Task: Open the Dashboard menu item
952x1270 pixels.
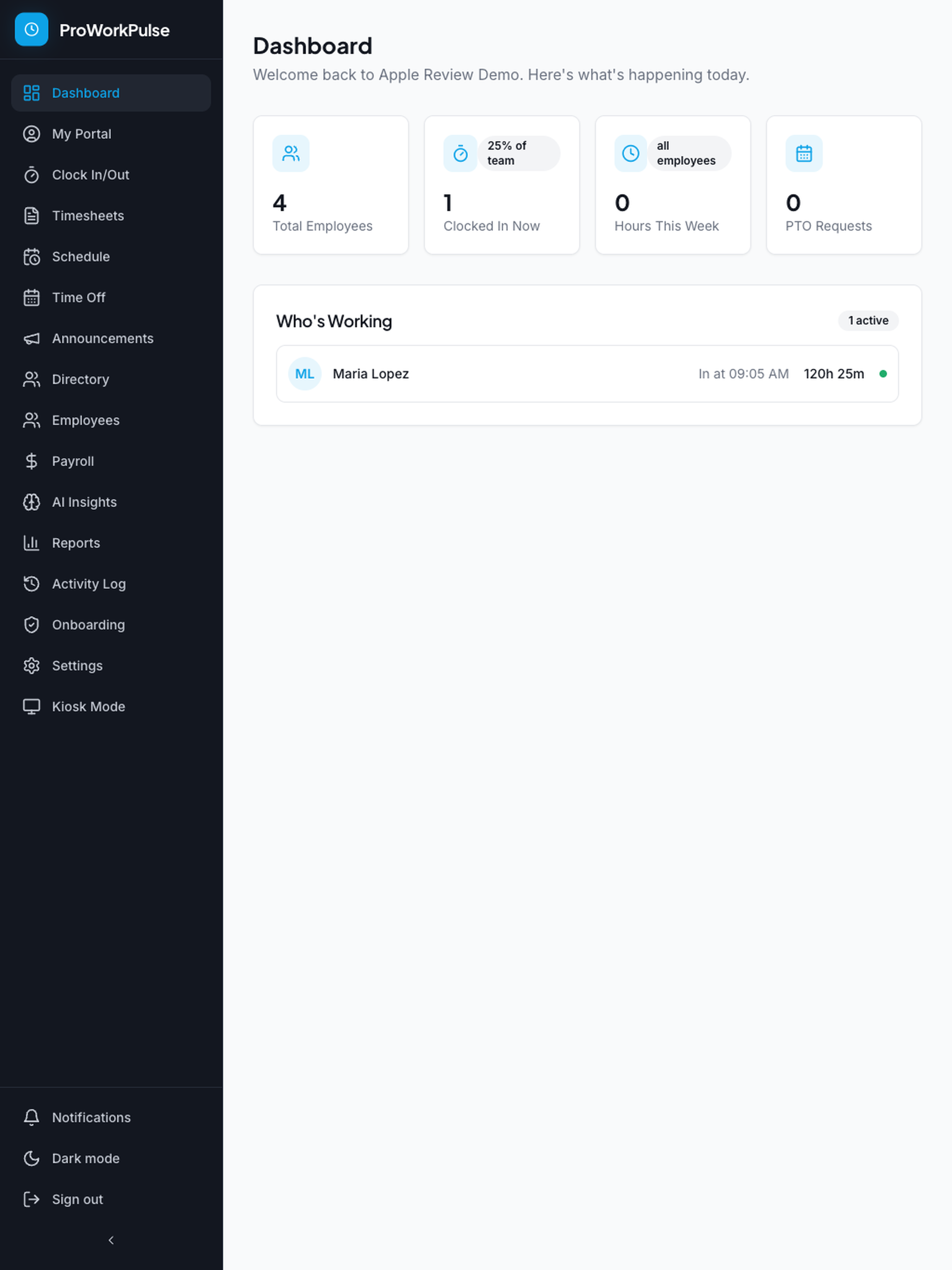Action: (112, 93)
